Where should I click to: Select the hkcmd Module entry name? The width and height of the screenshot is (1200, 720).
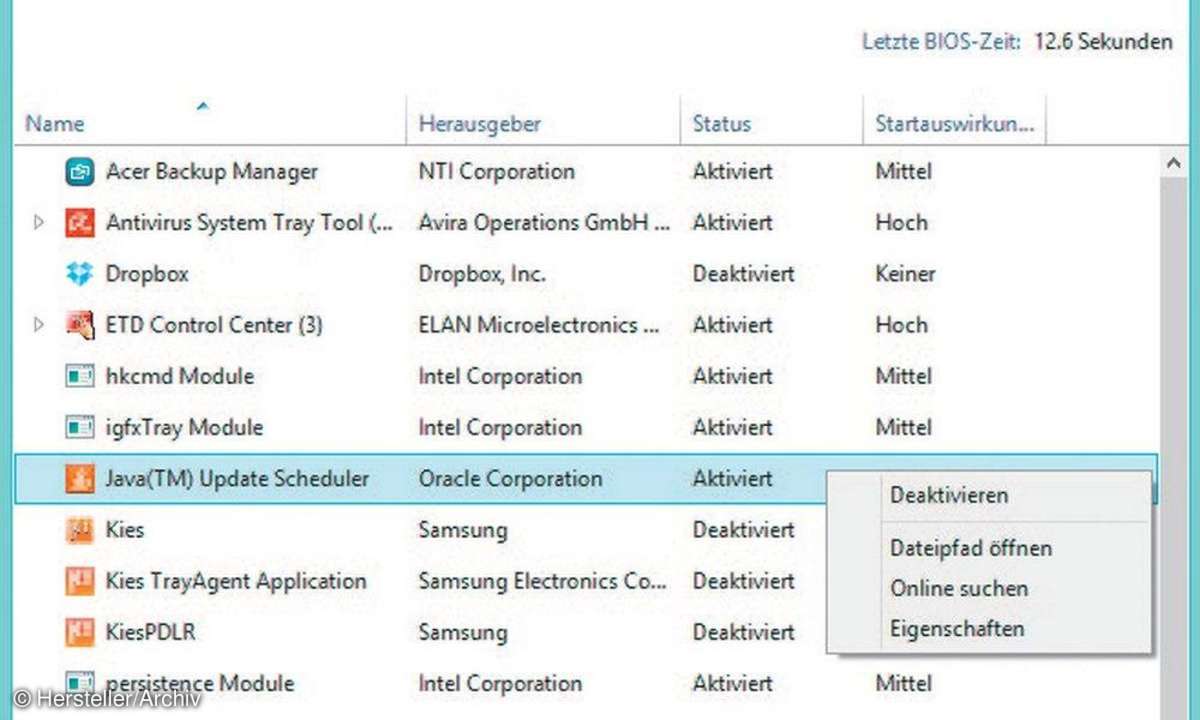(x=180, y=377)
